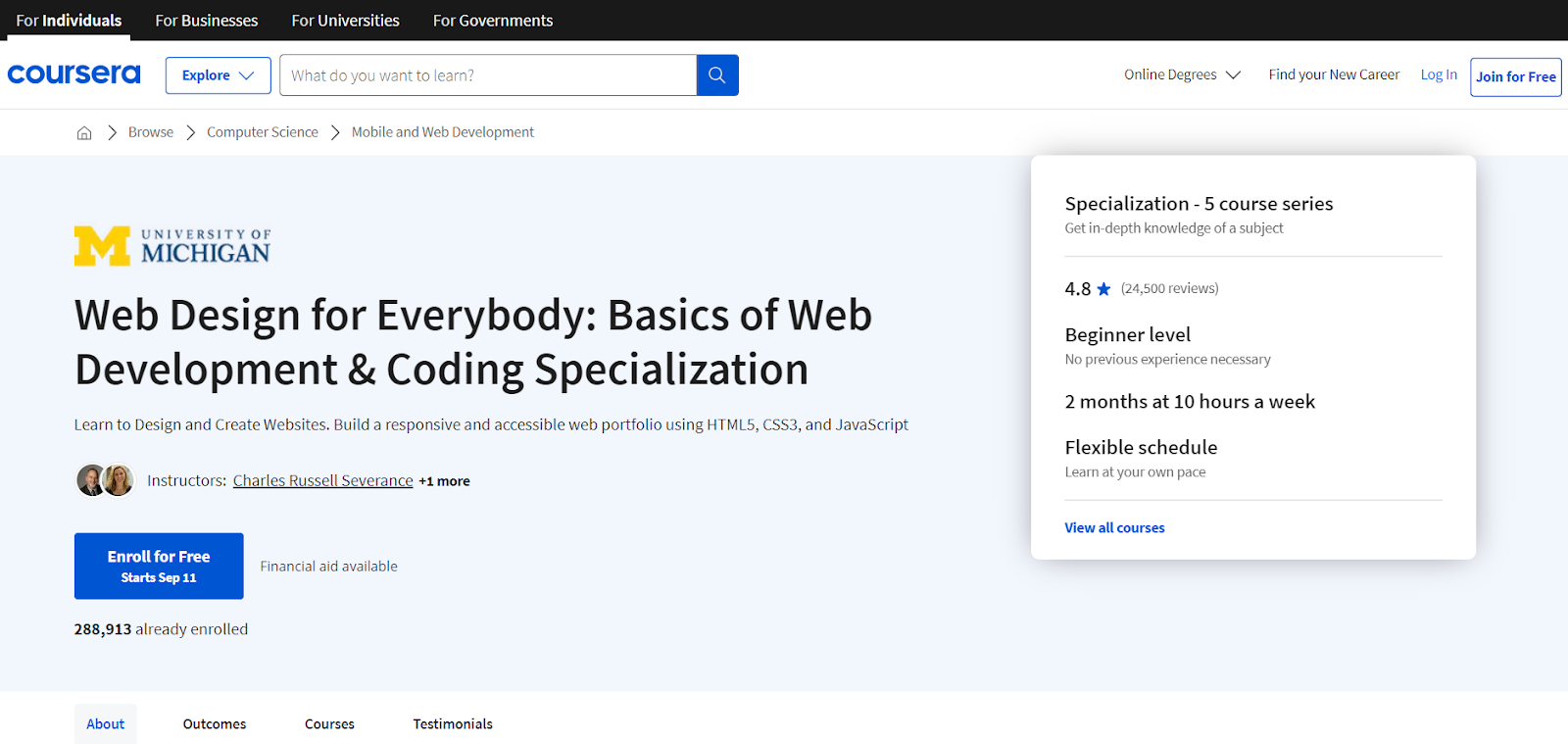Switch to the For Businesses tab
Image resolution: width=1568 pixels, height=744 pixels.
(x=207, y=21)
